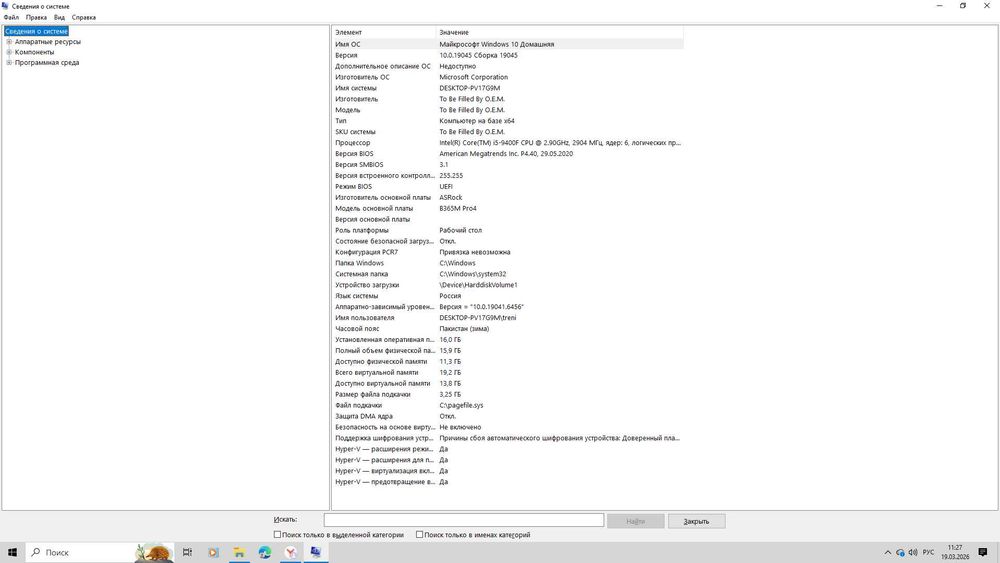Viewport: 1000px width, 563px height.
Task: Select Сведения о системе tree root
Action: pos(36,31)
